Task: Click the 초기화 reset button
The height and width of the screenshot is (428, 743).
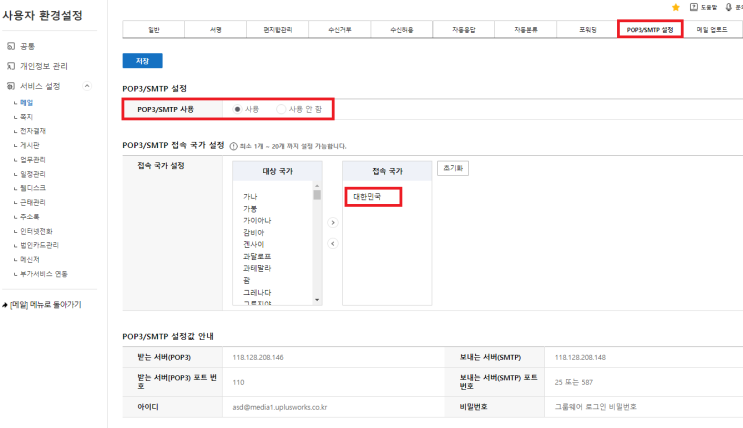Action: click(453, 168)
